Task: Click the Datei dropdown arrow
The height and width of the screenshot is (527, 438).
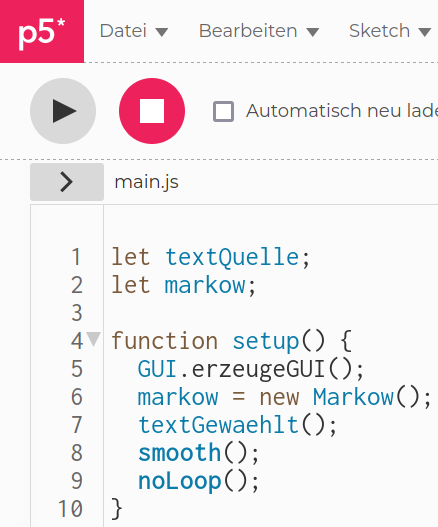Action: pyautogui.click(x=162, y=32)
